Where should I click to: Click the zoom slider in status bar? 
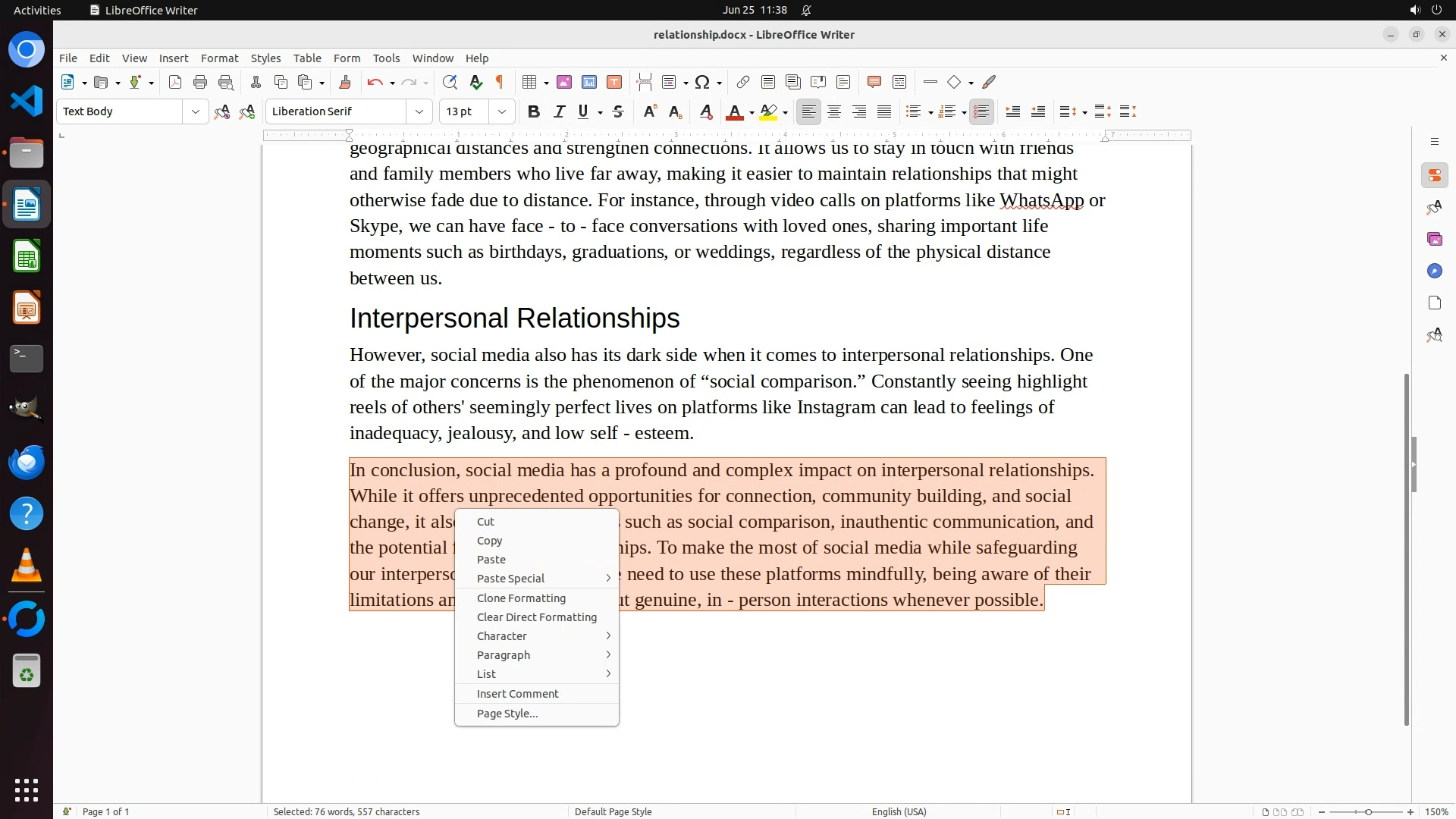coord(1367,811)
